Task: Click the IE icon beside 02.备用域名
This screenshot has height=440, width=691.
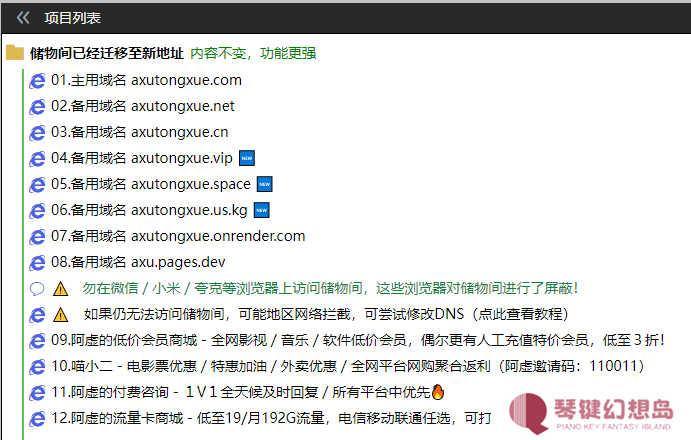Action: pos(37,107)
